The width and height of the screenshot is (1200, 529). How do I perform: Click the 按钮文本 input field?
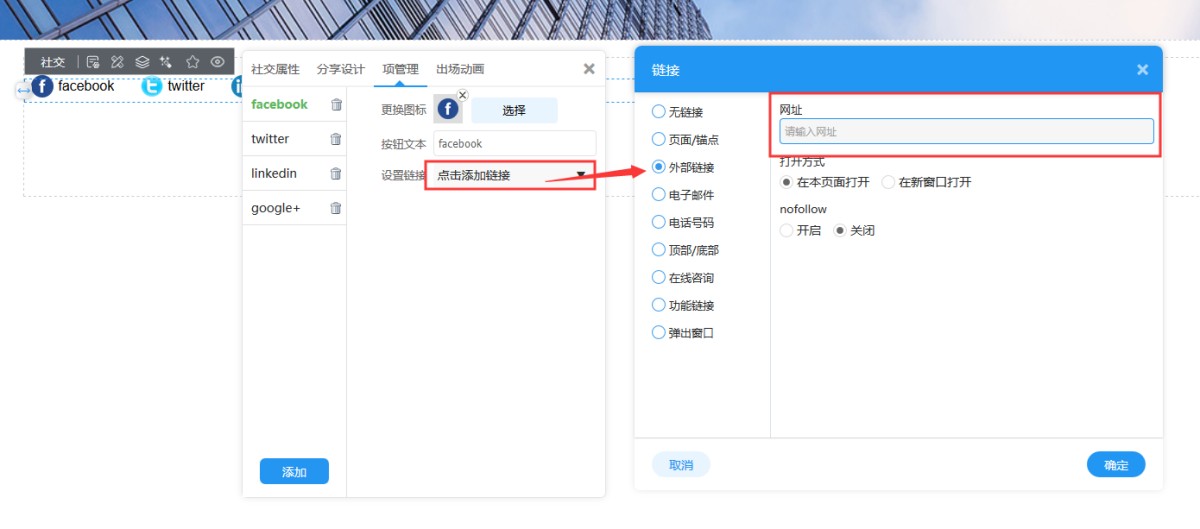click(x=515, y=143)
